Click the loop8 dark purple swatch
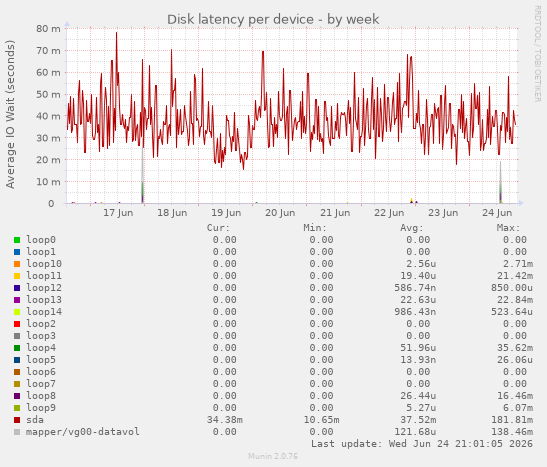This screenshot has height=467, width=547. tap(17, 396)
